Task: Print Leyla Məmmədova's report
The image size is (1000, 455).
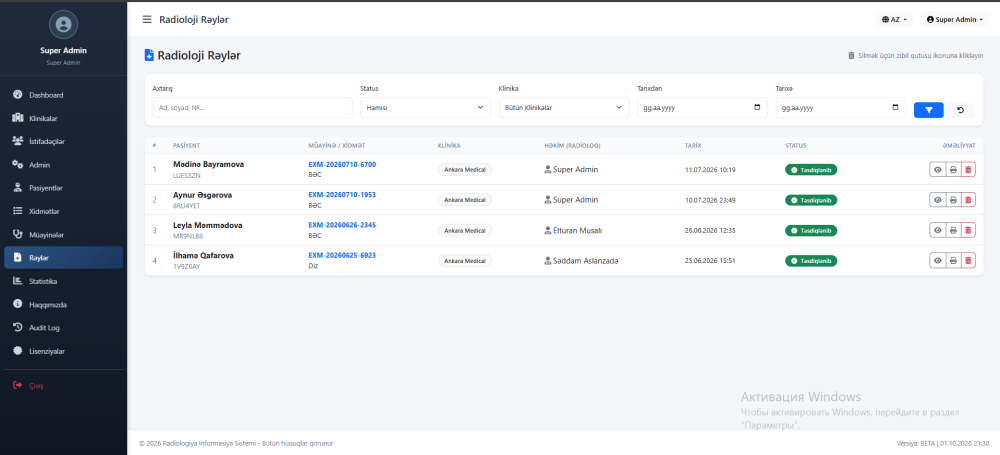Action: click(953, 230)
